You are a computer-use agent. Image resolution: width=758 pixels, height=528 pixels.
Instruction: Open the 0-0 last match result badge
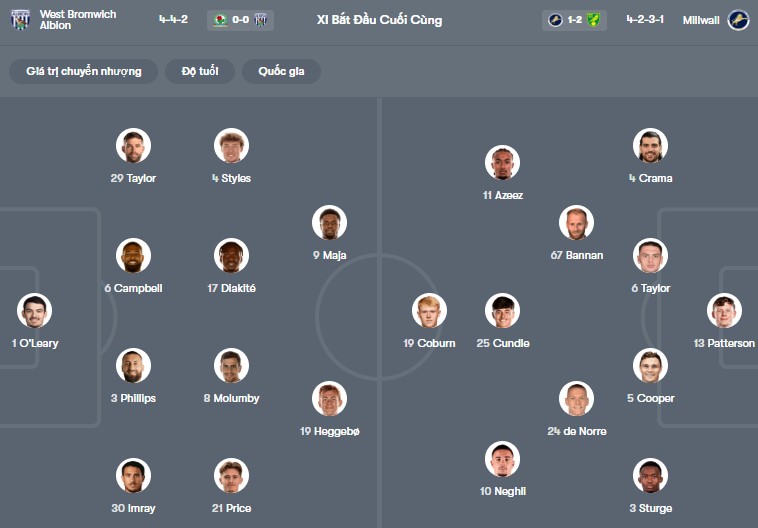[x=241, y=20]
